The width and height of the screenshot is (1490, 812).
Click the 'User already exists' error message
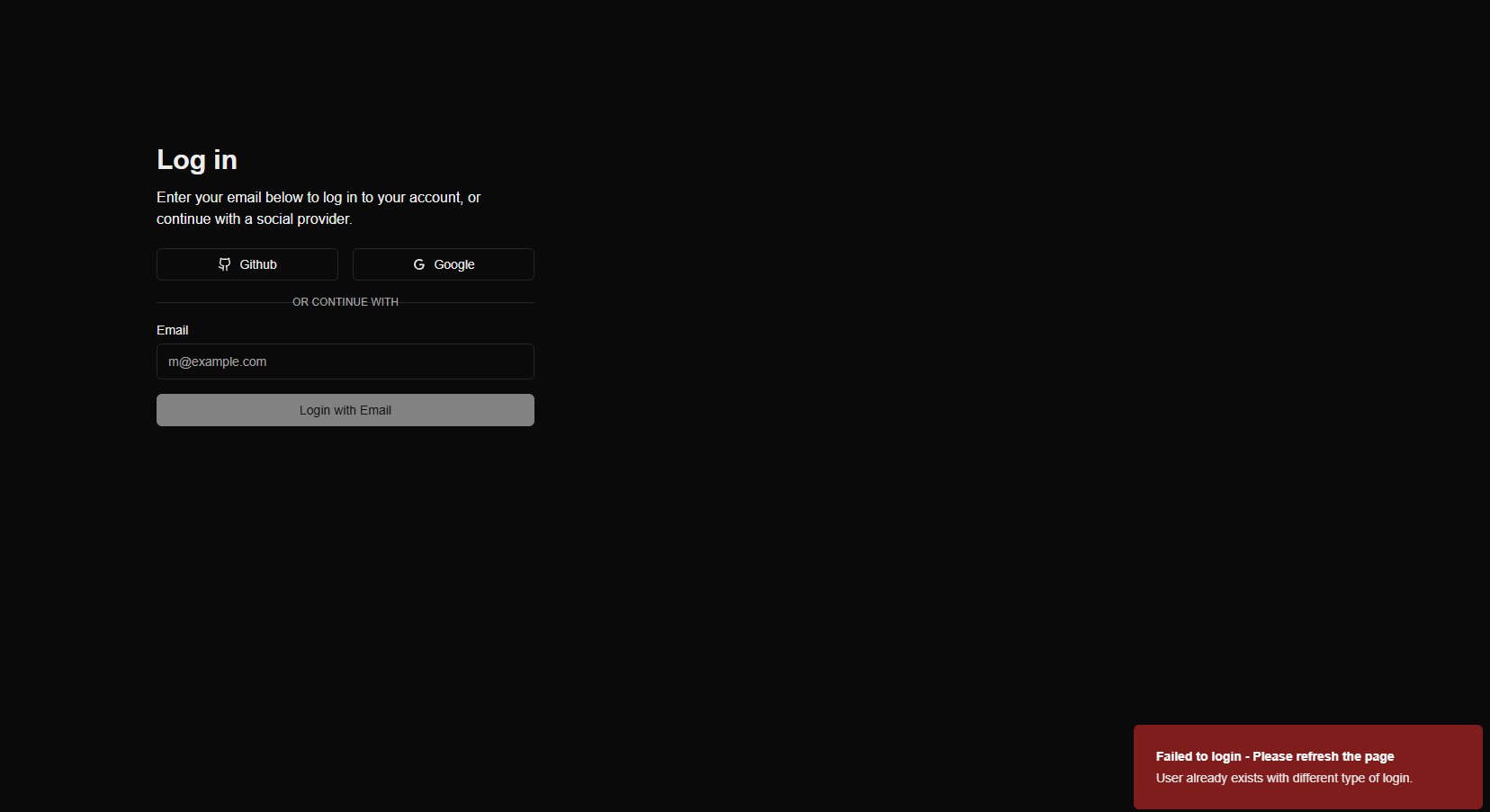[1284, 778]
